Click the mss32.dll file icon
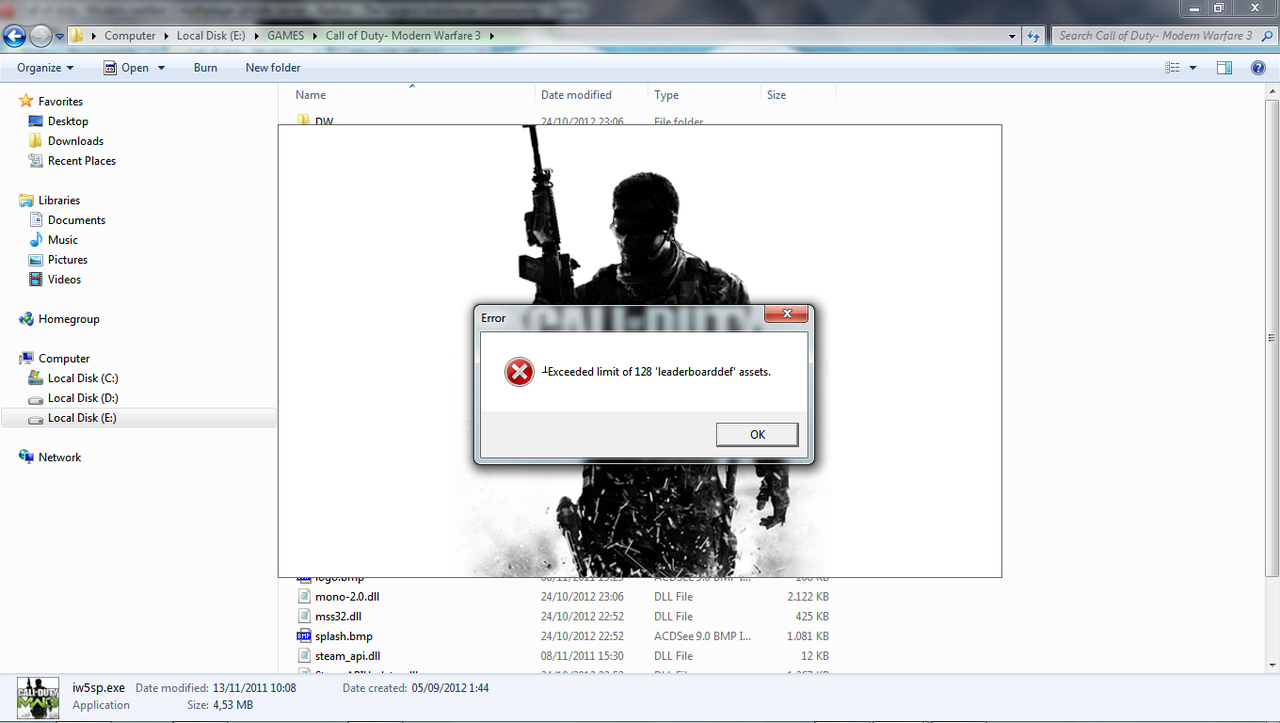 [x=304, y=616]
